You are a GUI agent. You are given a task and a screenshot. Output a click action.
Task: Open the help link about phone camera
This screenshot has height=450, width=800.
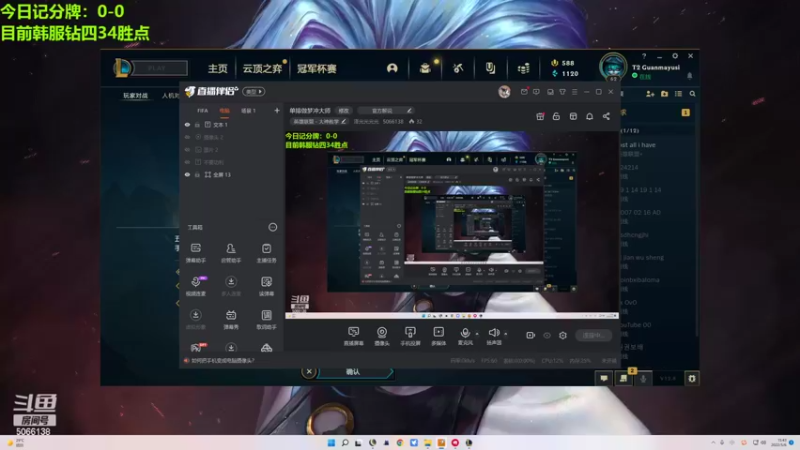(x=222, y=361)
